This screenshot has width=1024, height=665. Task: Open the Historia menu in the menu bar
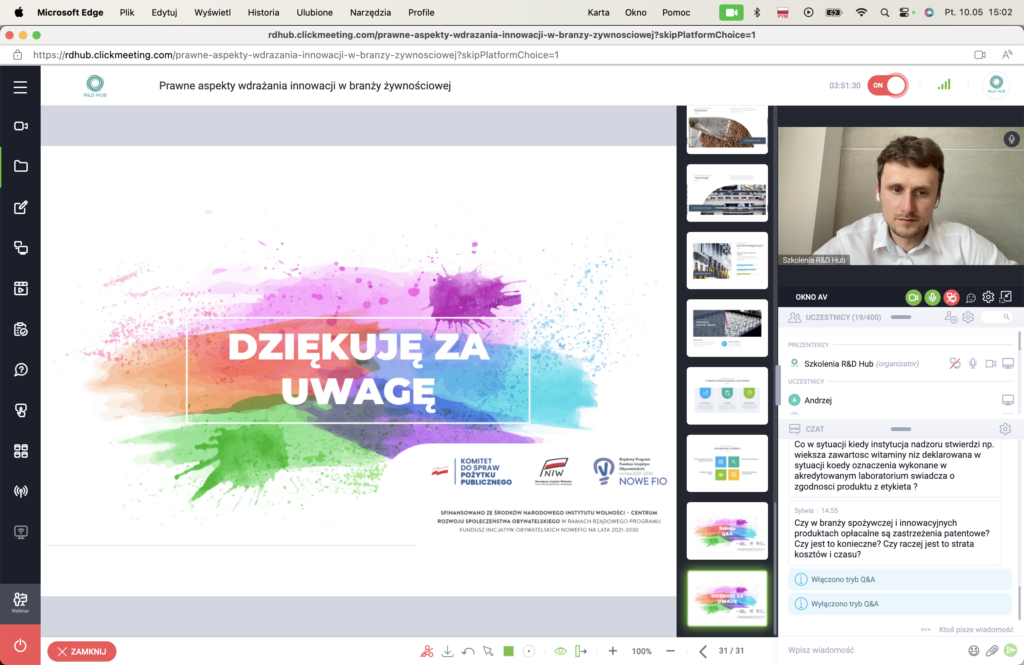point(263,12)
